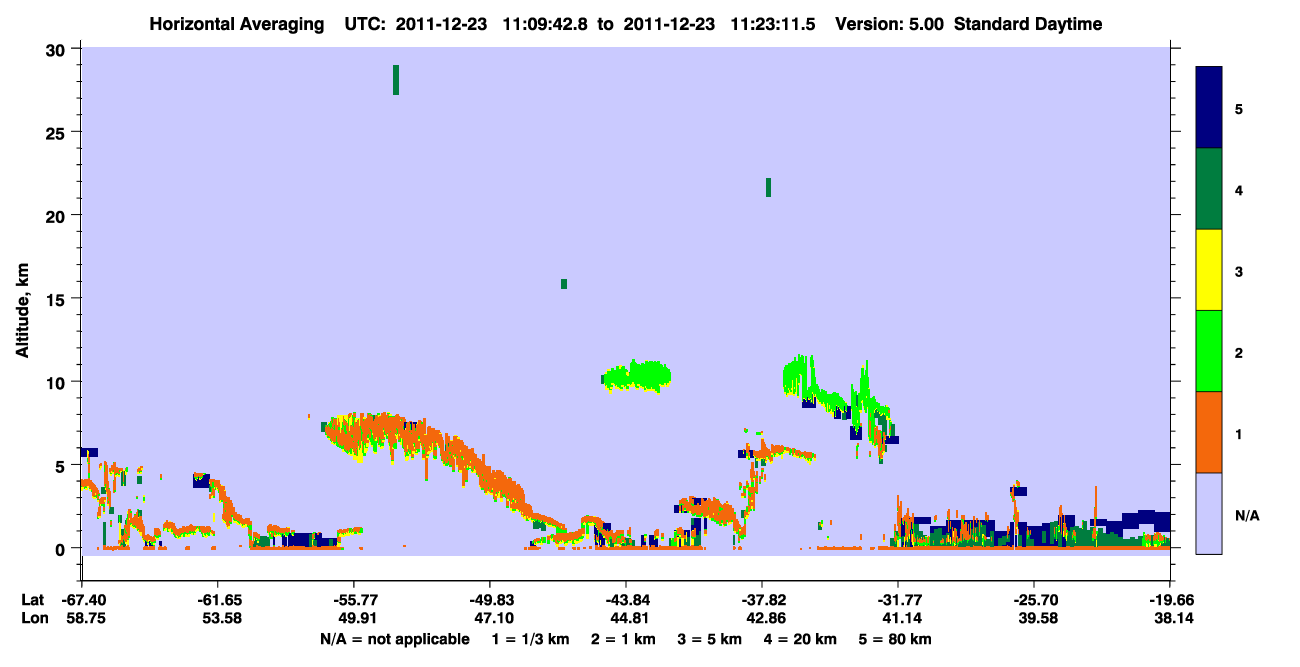
Task: Click the dark green feature near 22 km altitude
Action: pyautogui.click(x=768, y=187)
